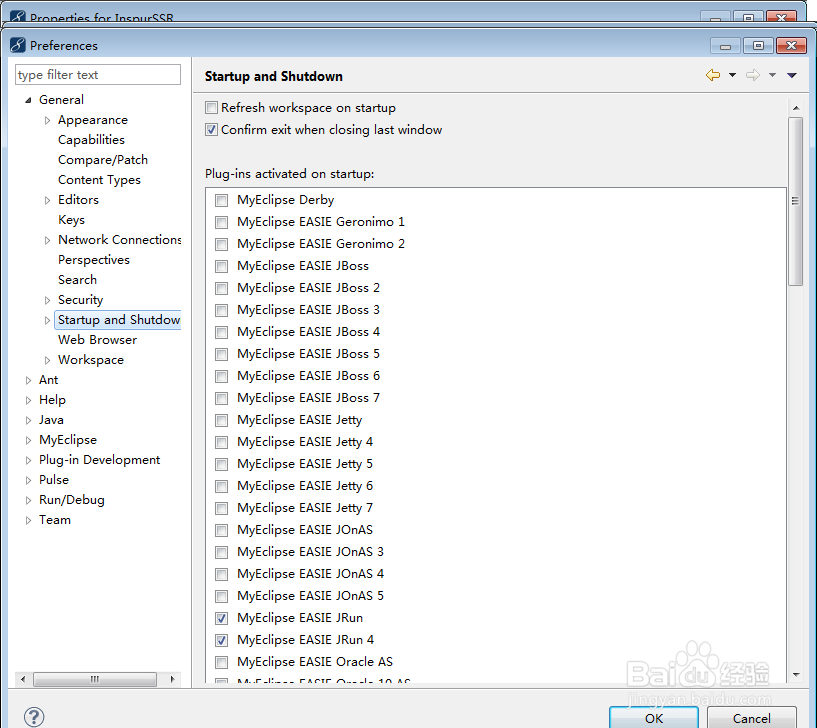This screenshot has height=728, width=817.
Task: Tick MyEclipse EASIE Jetty 4
Action: 221,442
